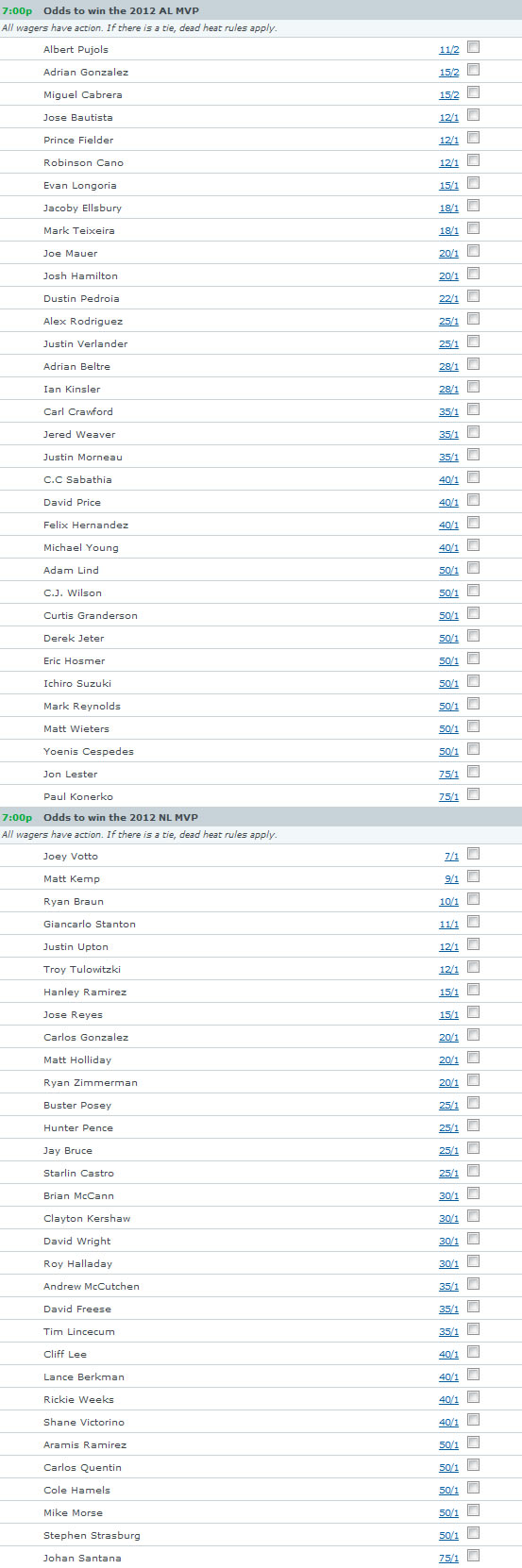Viewport: 522px width, 1568px height.
Task: Open Dustin Pedroia's 22/1 odds link
Action: [x=449, y=299]
